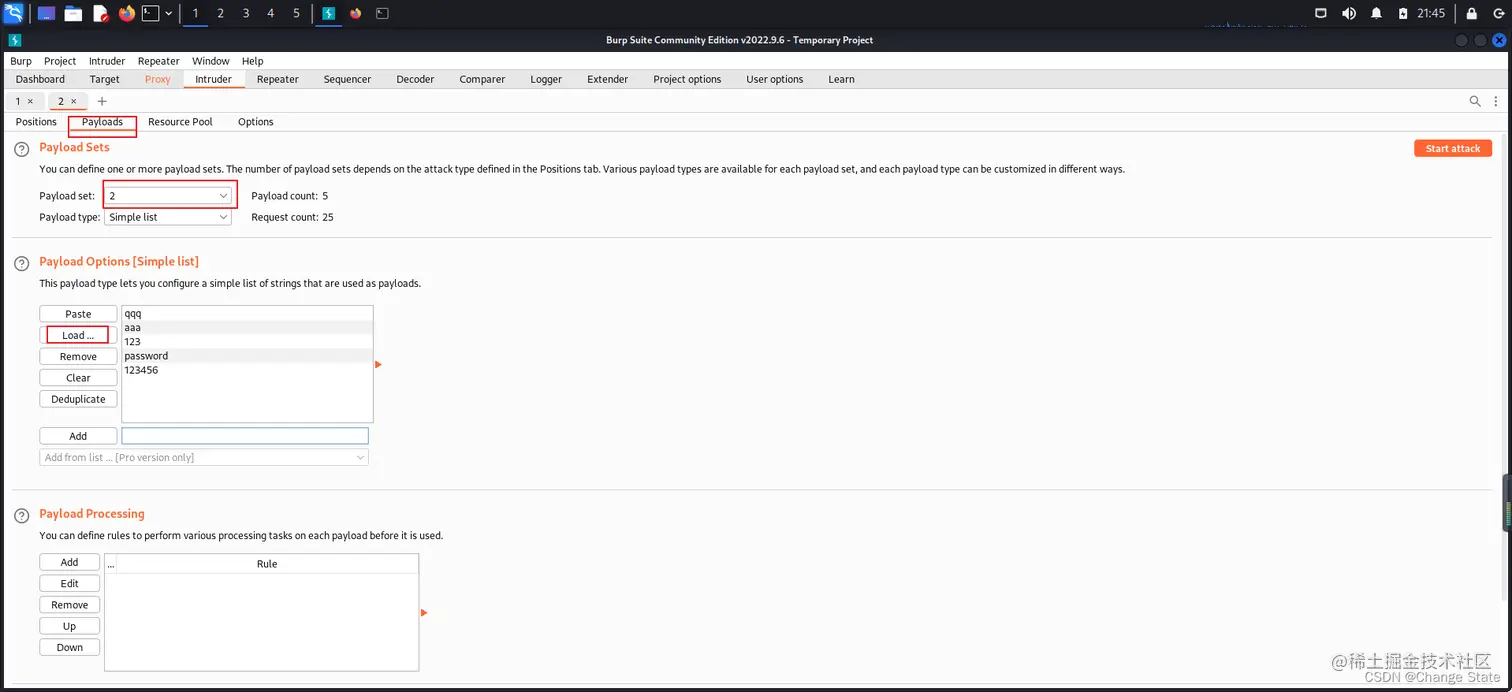Open the Positions sub-tab

36,122
